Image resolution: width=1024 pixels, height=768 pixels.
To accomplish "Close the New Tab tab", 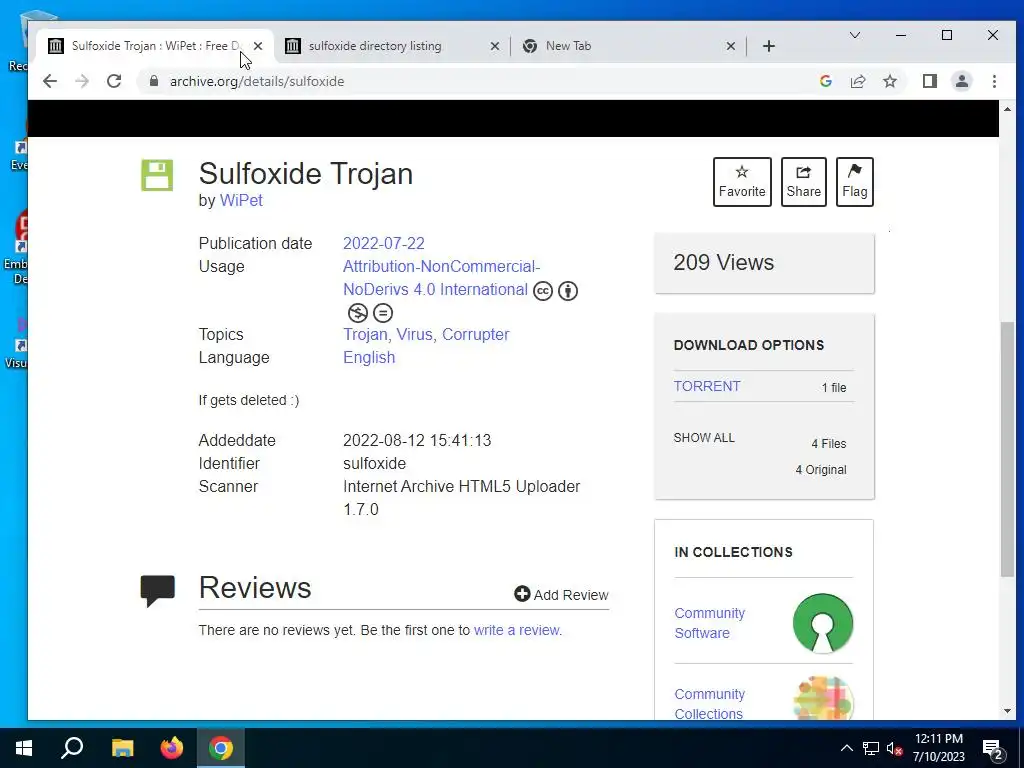I will coord(731,46).
